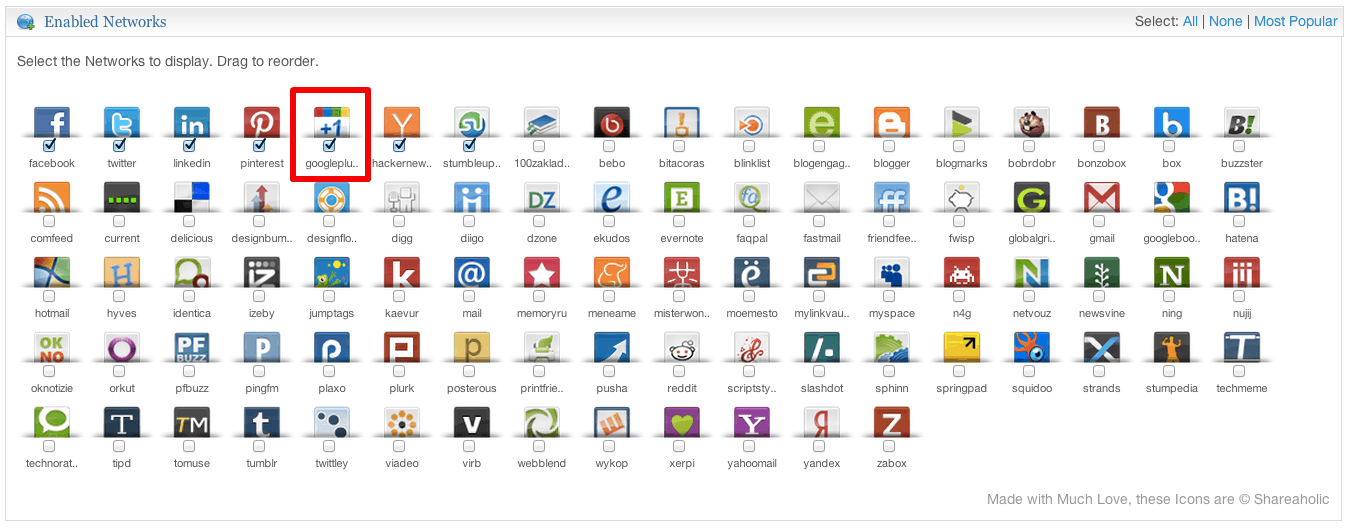This screenshot has width=1352, height=528.
Task: Check the bitacoras checkbox
Action: 679,146
